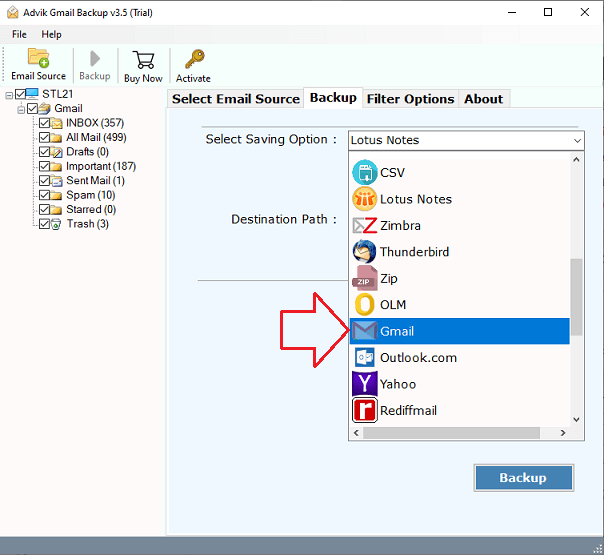Choose the Yahoo purple icon

click(x=364, y=384)
